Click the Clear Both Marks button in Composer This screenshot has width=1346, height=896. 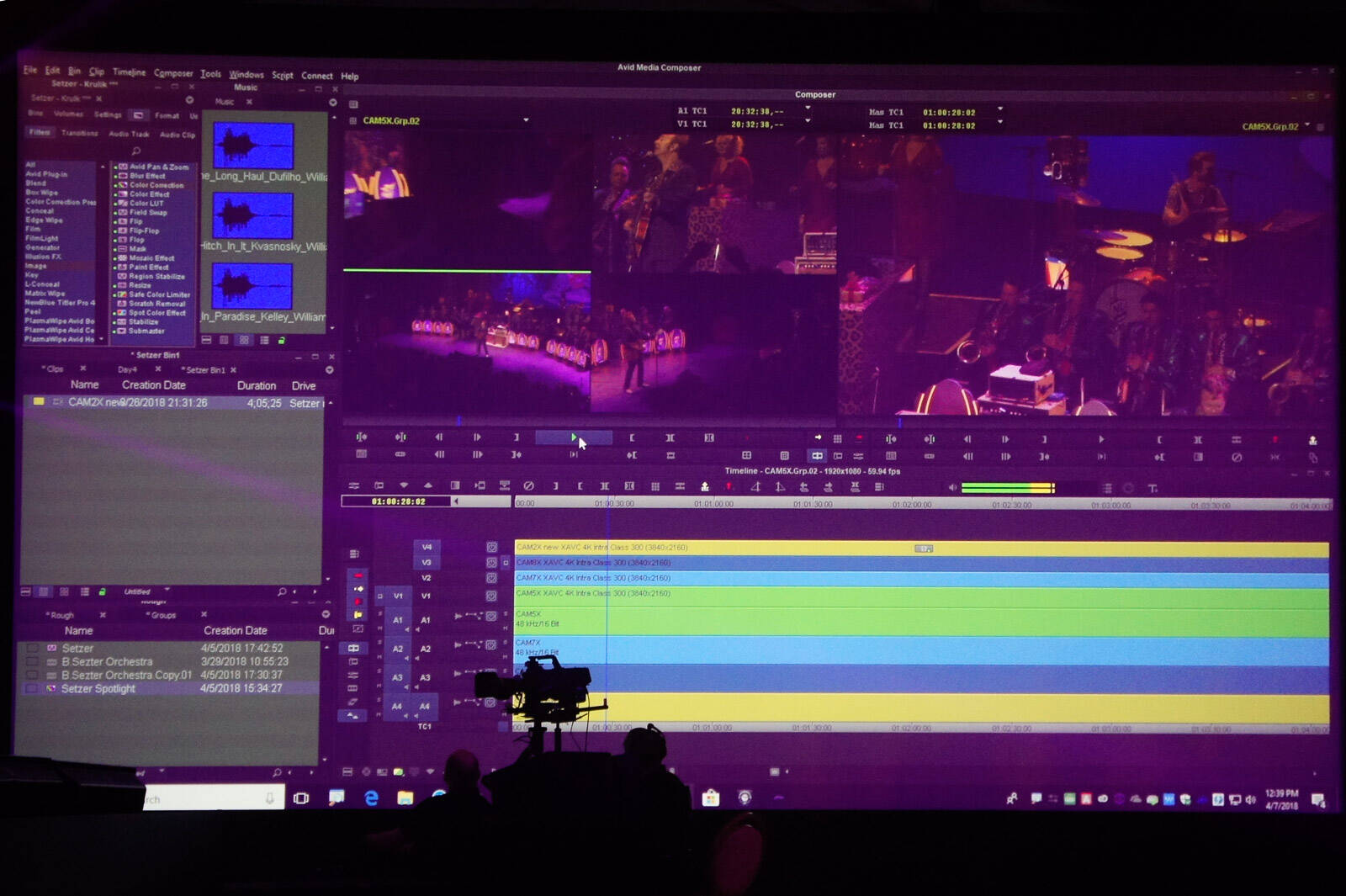click(708, 437)
